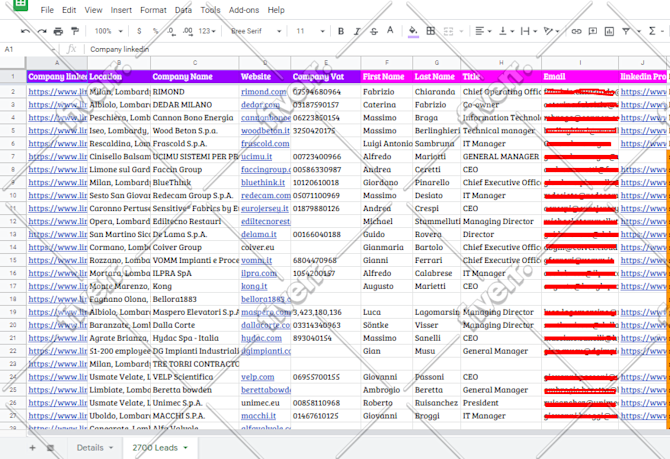This screenshot has height=459, width=670.
Task: Open more number formats 123 dropdown
Action: (x=207, y=31)
